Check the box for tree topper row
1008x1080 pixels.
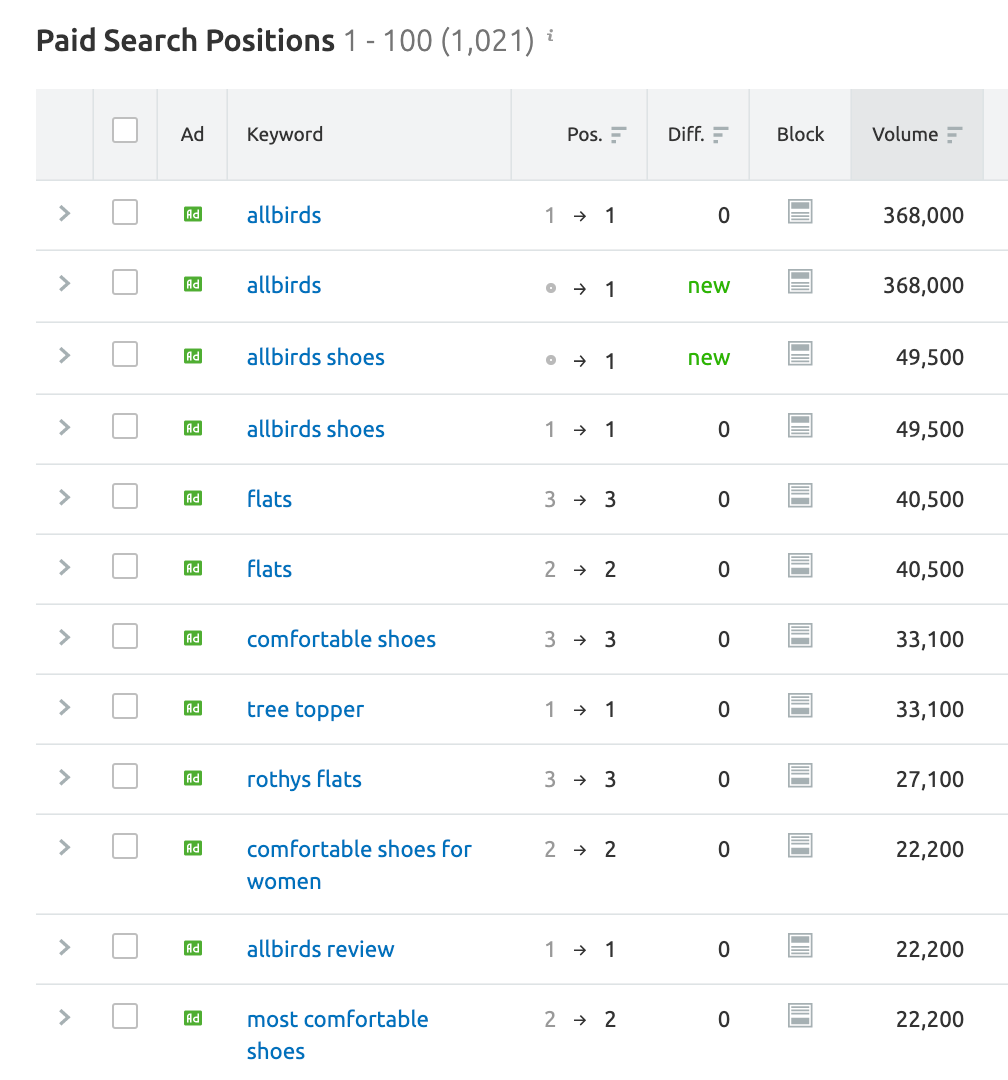click(x=125, y=707)
